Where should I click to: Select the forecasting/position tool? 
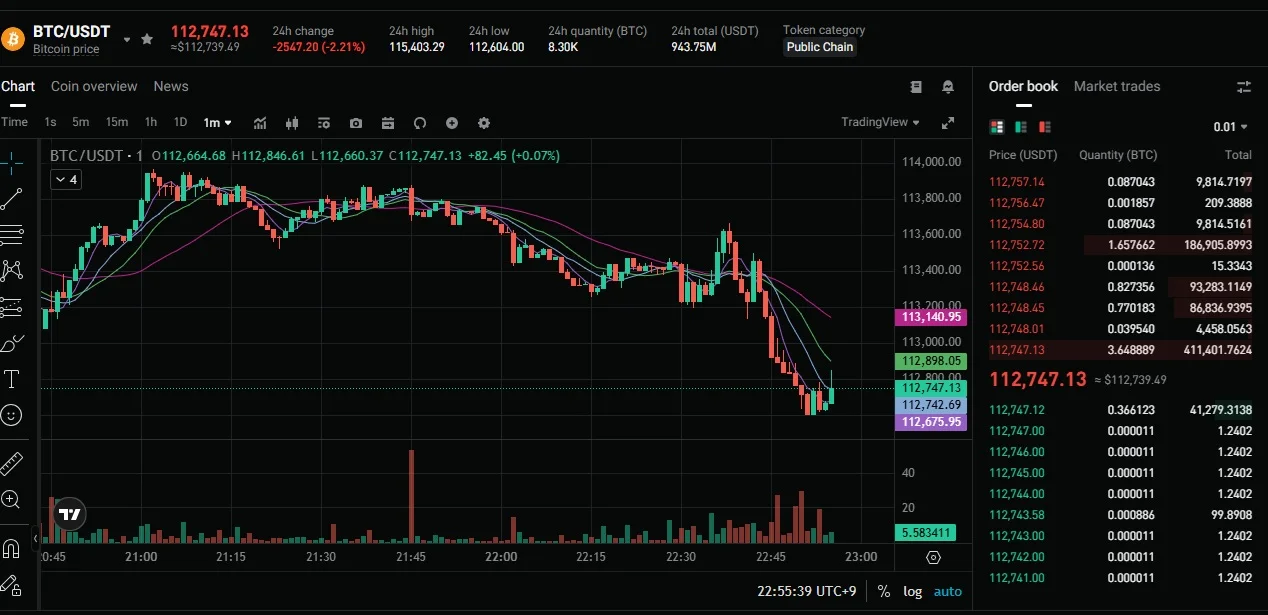pyautogui.click(x=12, y=306)
